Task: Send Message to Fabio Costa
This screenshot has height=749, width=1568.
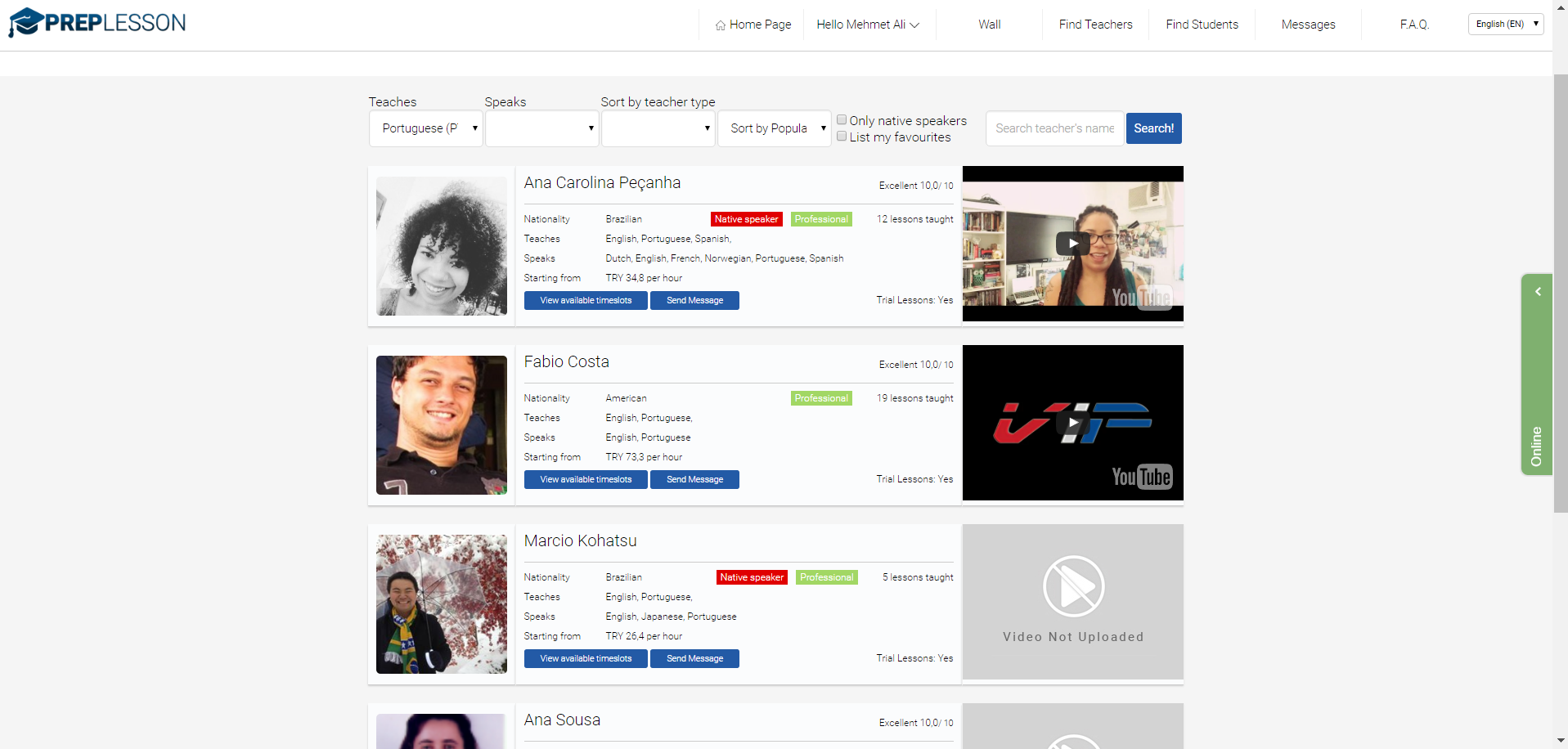Action: [694, 480]
